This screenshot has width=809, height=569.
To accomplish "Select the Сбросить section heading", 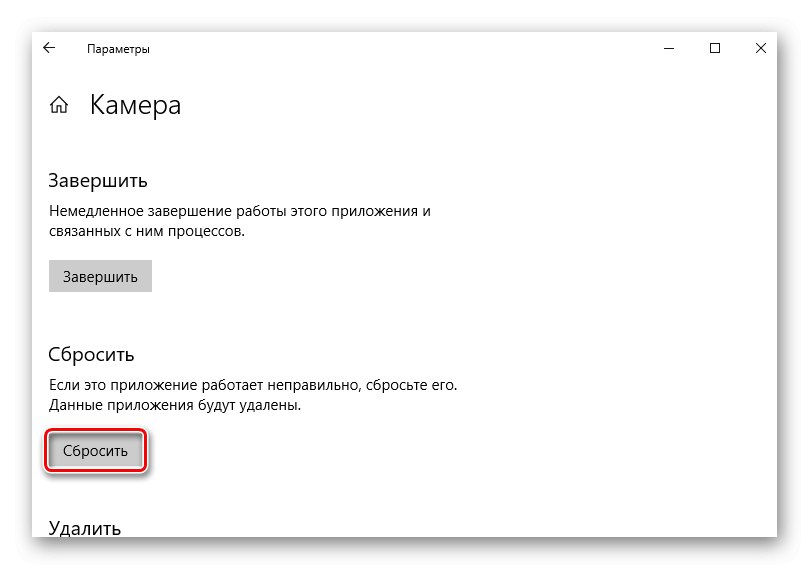I will tap(91, 355).
